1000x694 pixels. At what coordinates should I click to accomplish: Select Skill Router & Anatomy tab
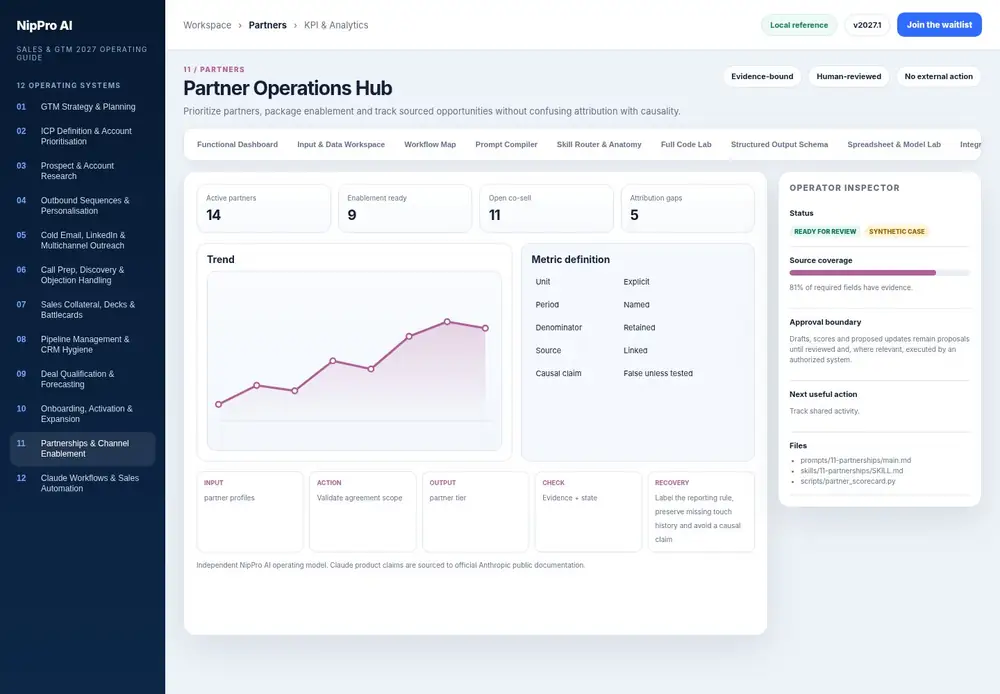(x=599, y=144)
